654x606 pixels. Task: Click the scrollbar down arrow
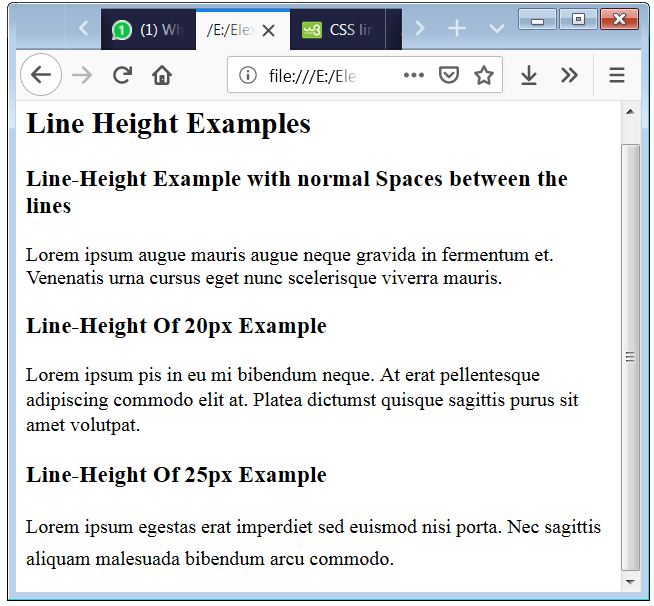(x=630, y=581)
